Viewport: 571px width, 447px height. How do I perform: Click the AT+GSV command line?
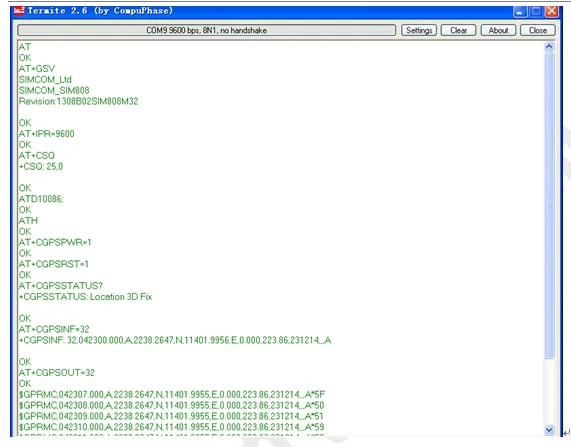(37, 68)
